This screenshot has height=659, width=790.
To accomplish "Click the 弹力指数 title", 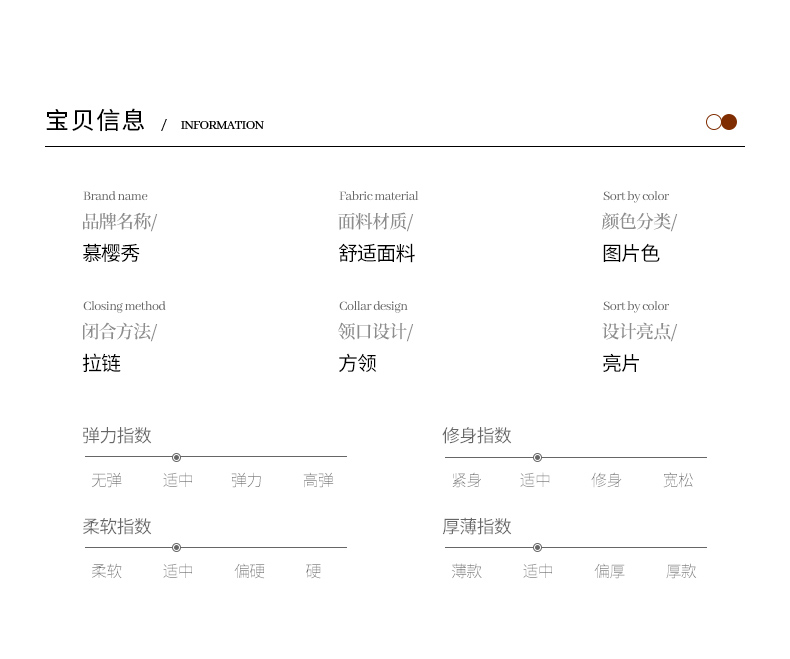I will click(117, 435).
